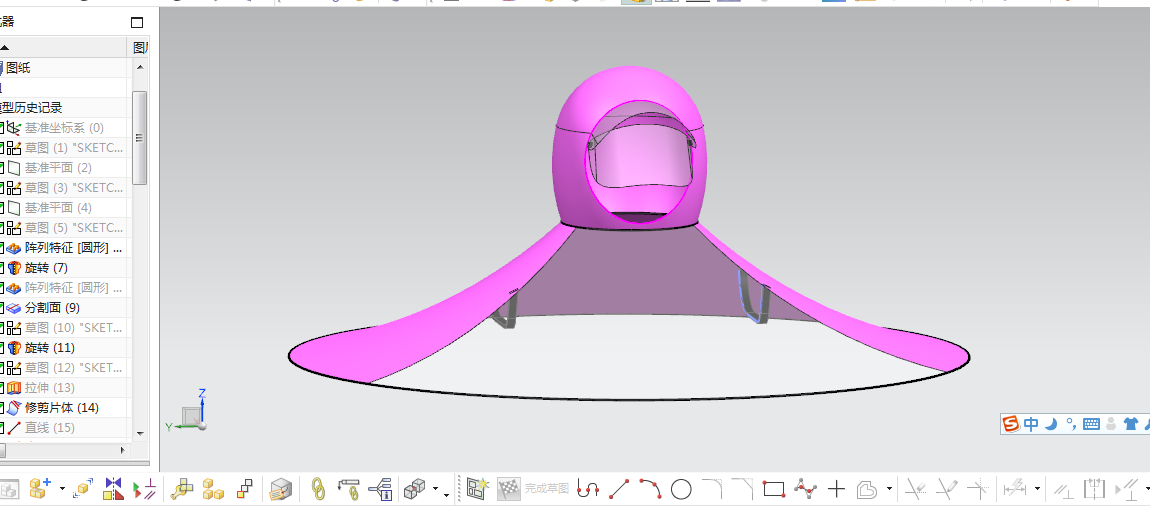Toggle checkbox for 修剪片体 (14) feature
Viewport: 1150px width, 509px height.
tap(1, 407)
